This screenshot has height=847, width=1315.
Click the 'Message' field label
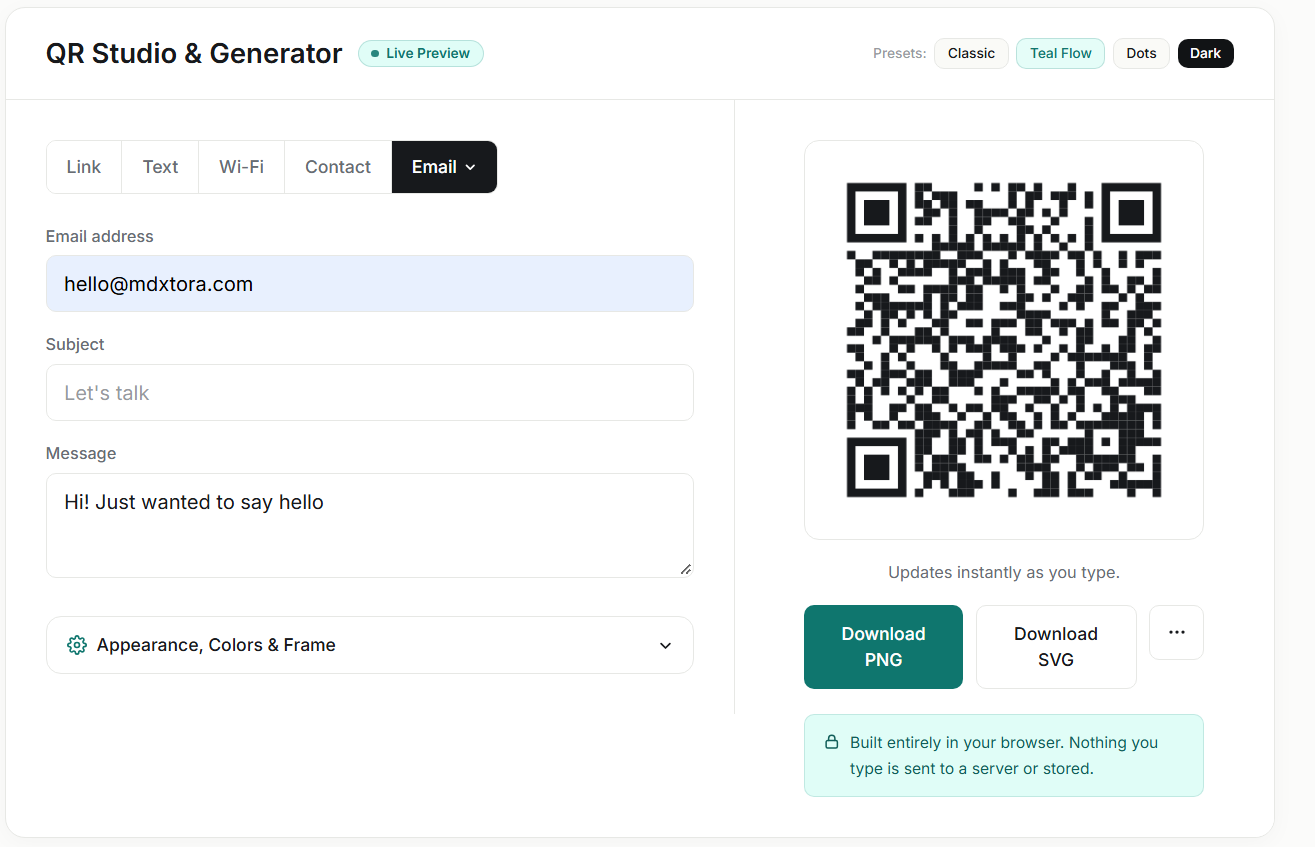point(81,453)
